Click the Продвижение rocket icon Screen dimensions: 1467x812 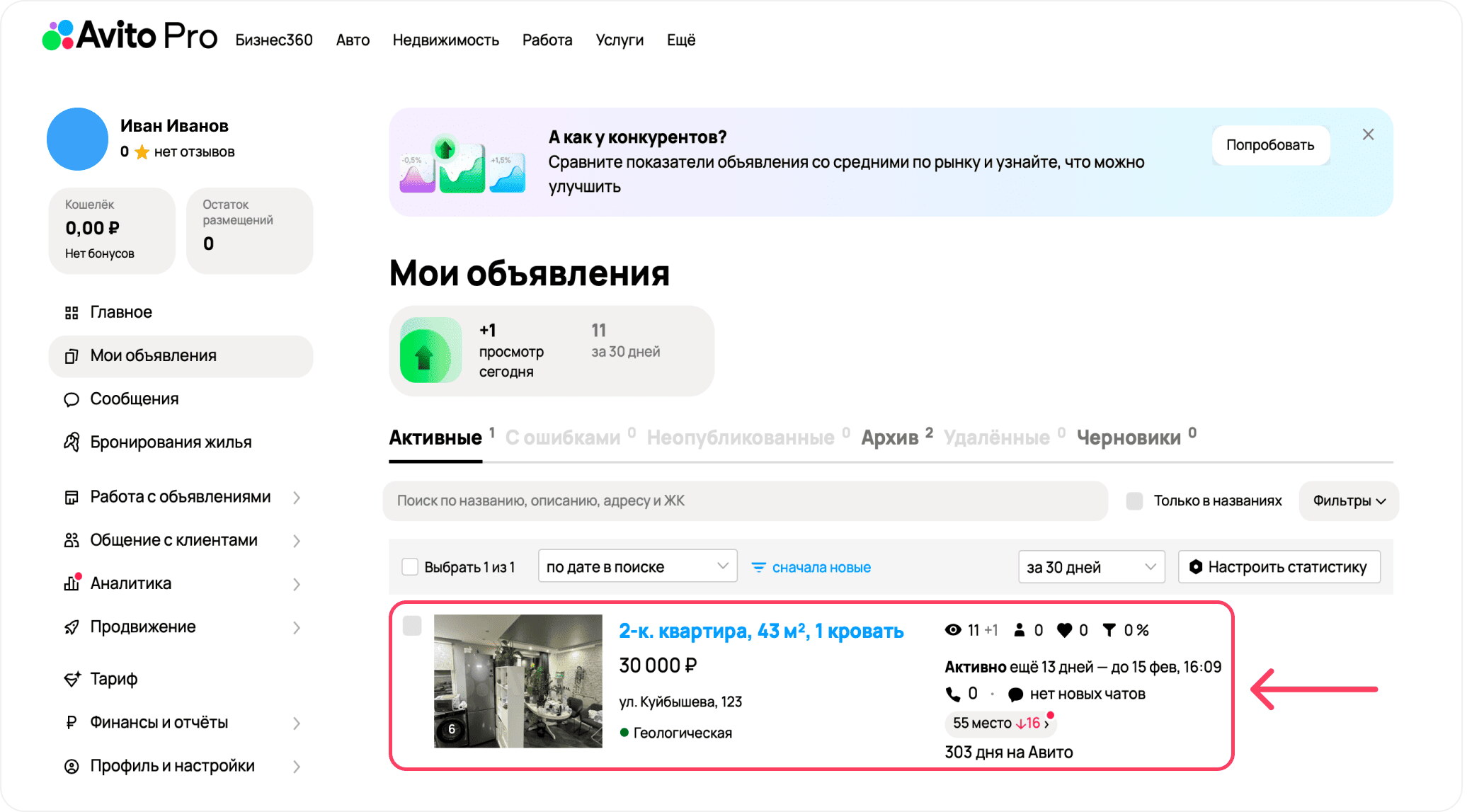click(x=72, y=627)
